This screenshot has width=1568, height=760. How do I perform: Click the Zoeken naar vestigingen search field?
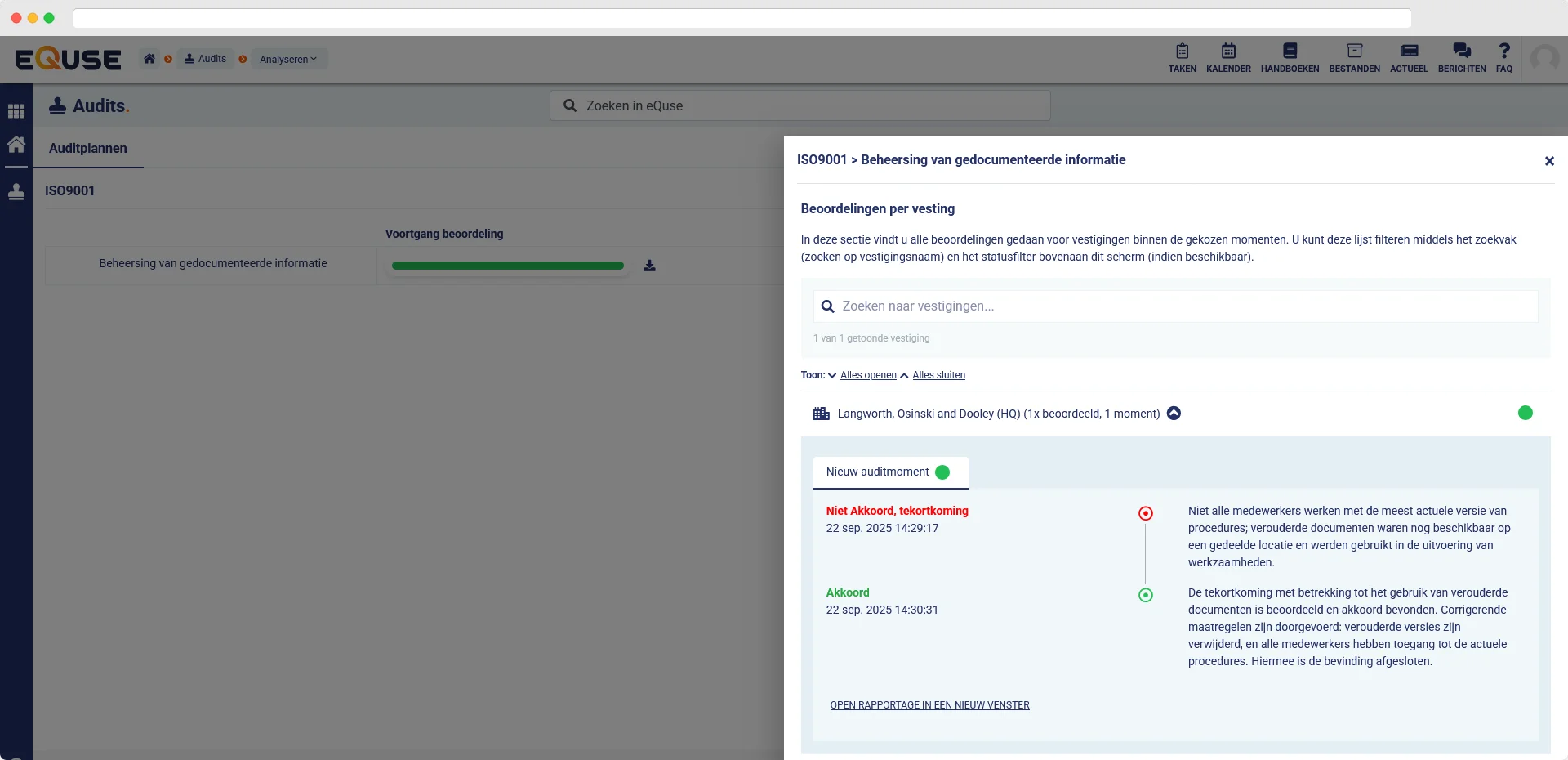click(x=1176, y=306)
